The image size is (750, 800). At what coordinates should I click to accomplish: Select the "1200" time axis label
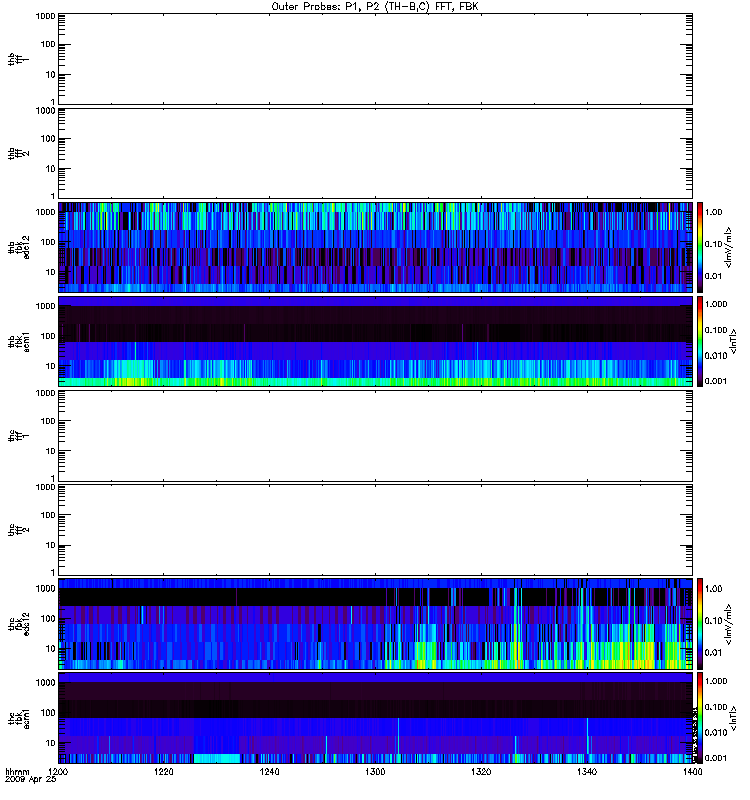[58, 772]
